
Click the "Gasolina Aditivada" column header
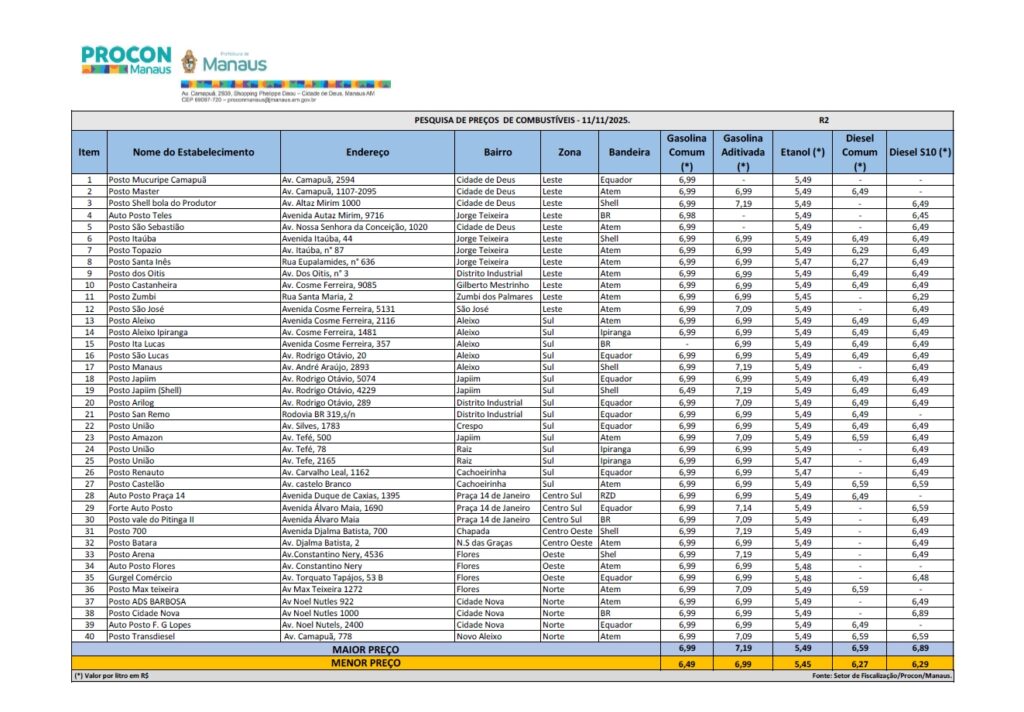[x=742, y=152]
